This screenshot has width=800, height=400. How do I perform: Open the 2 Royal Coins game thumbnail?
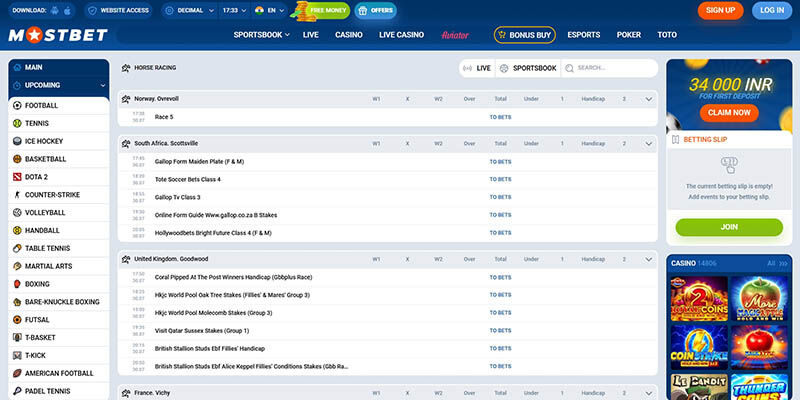pos(699,299)
